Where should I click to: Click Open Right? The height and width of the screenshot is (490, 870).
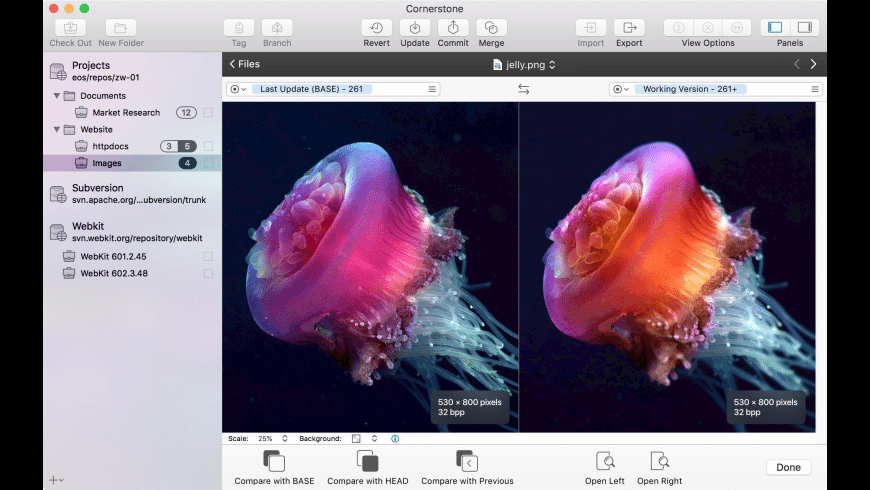pyautogui.click(x=659, y=468)
